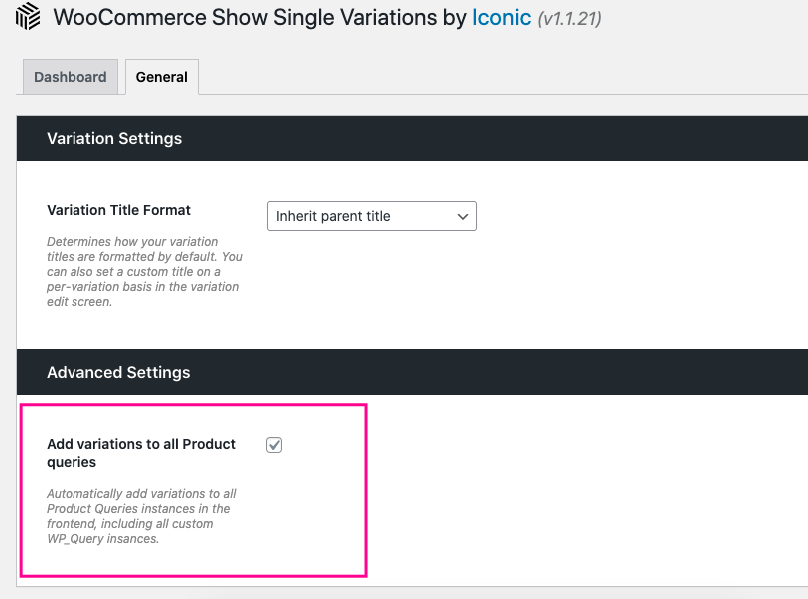The height and width of the screenshot is (599, 808).
Task: Click the 'WP_Query insances' line of help text
Action: click(102, 539)
